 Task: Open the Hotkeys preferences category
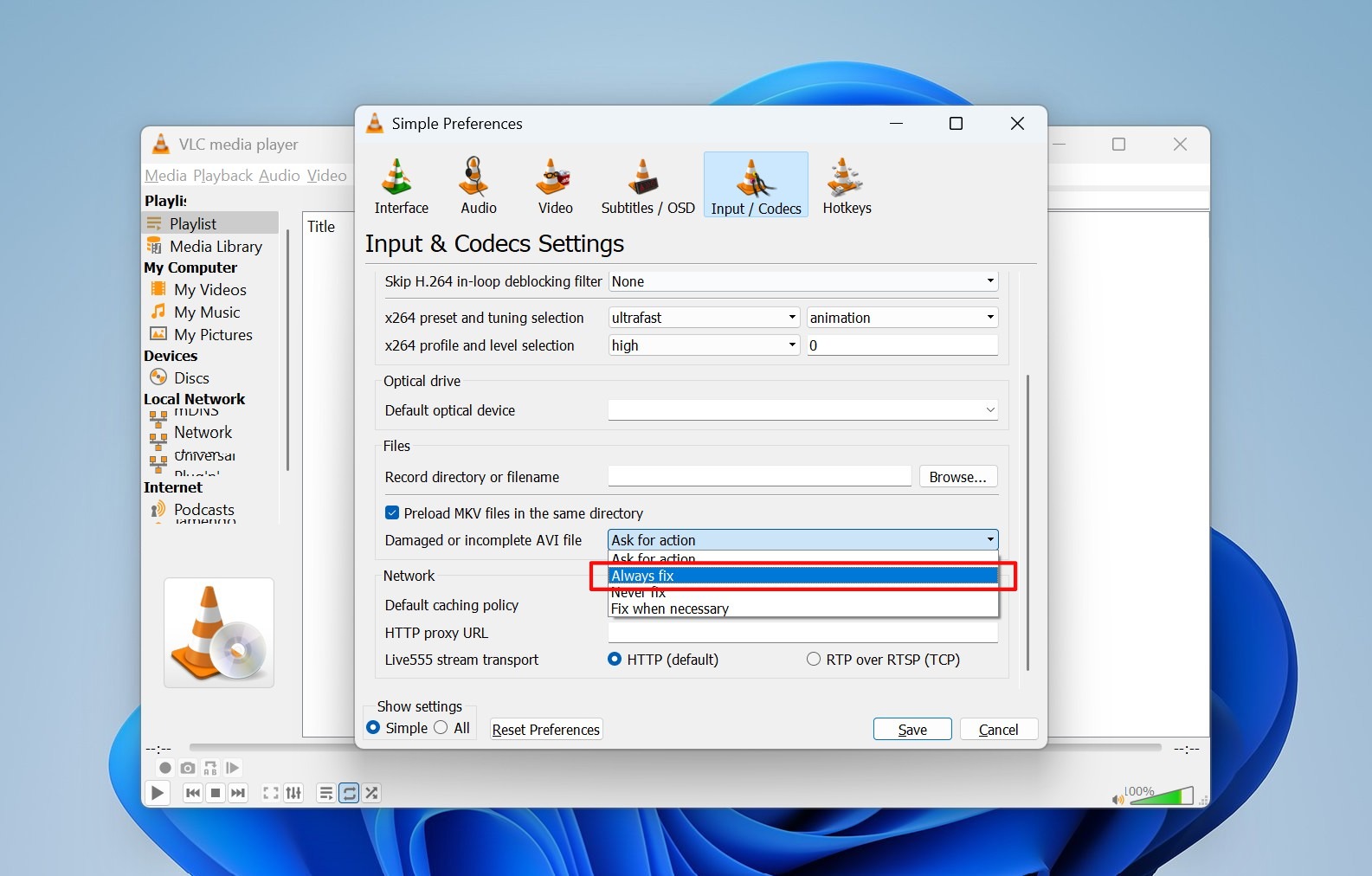[847, 185]
